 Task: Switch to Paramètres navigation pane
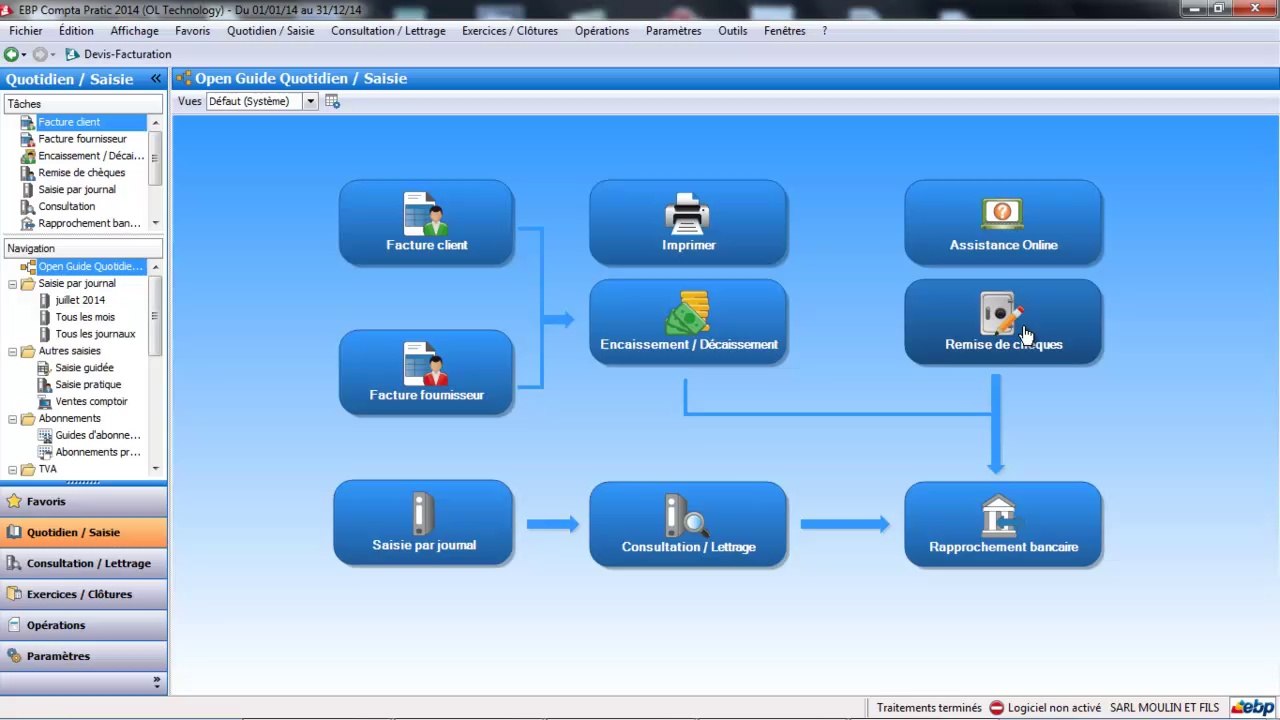(x=84, y=657)
